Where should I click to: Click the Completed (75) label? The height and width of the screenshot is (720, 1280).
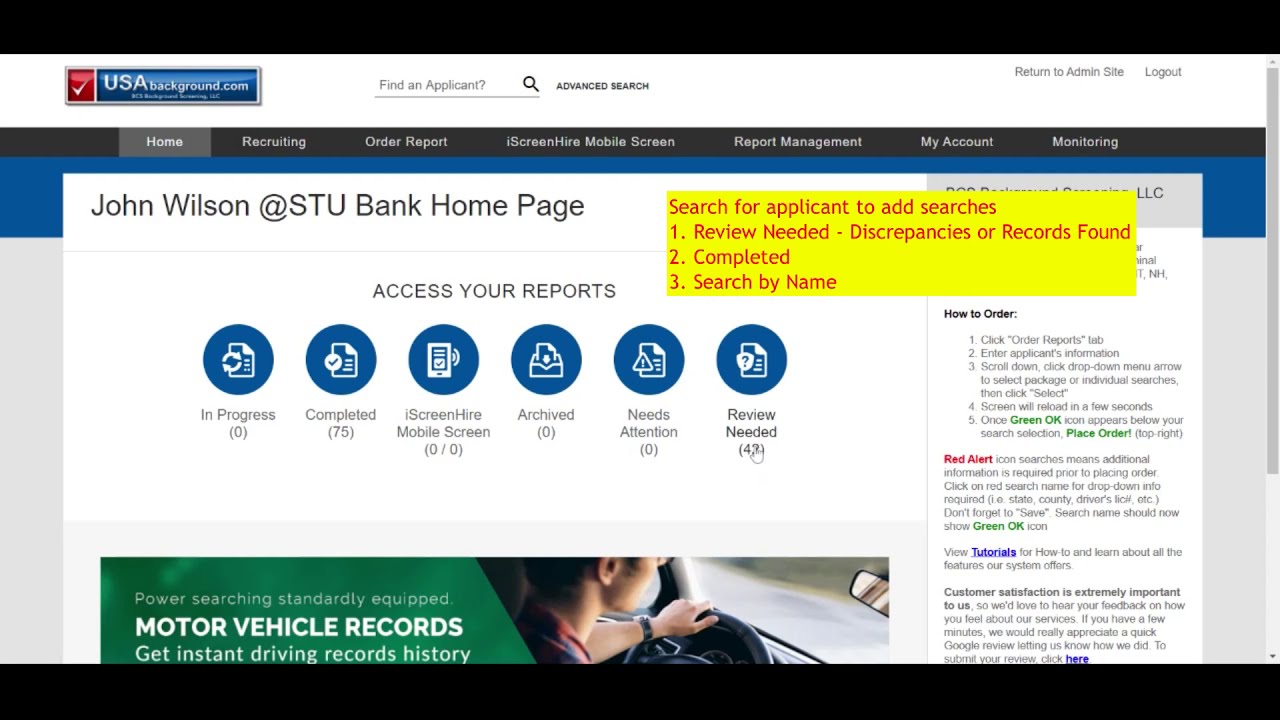point(341,423)
